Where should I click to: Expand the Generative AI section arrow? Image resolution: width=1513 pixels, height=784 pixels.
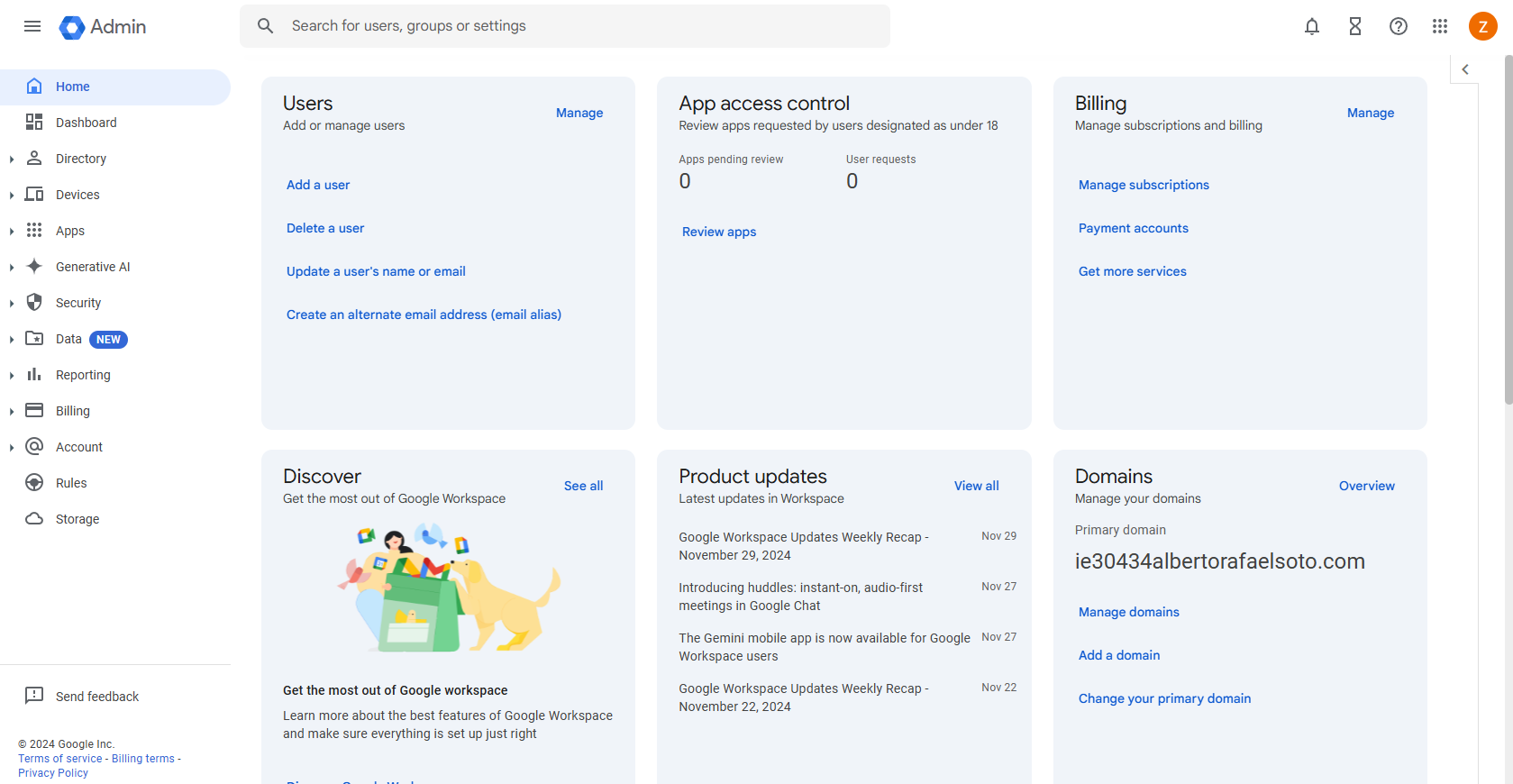[12, 268]
